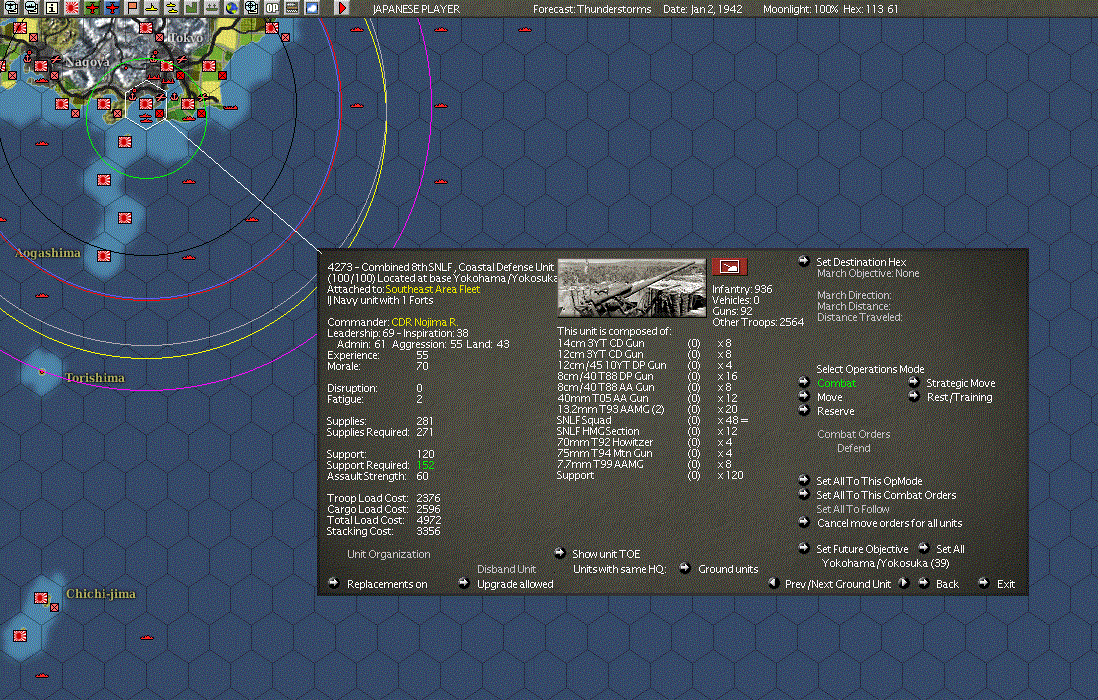
Task: Click the Disband Unit label
Action: click(506, 569)
